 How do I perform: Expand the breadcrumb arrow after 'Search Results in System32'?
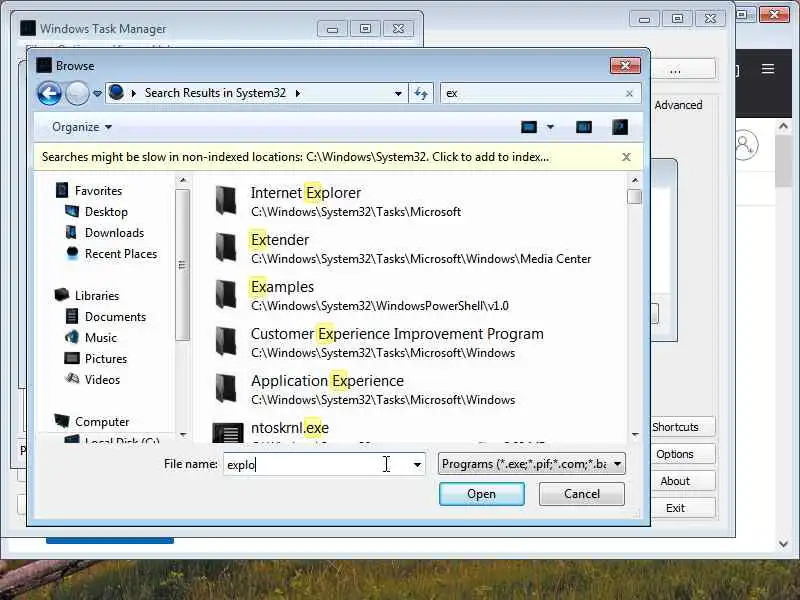pos(298,93)
